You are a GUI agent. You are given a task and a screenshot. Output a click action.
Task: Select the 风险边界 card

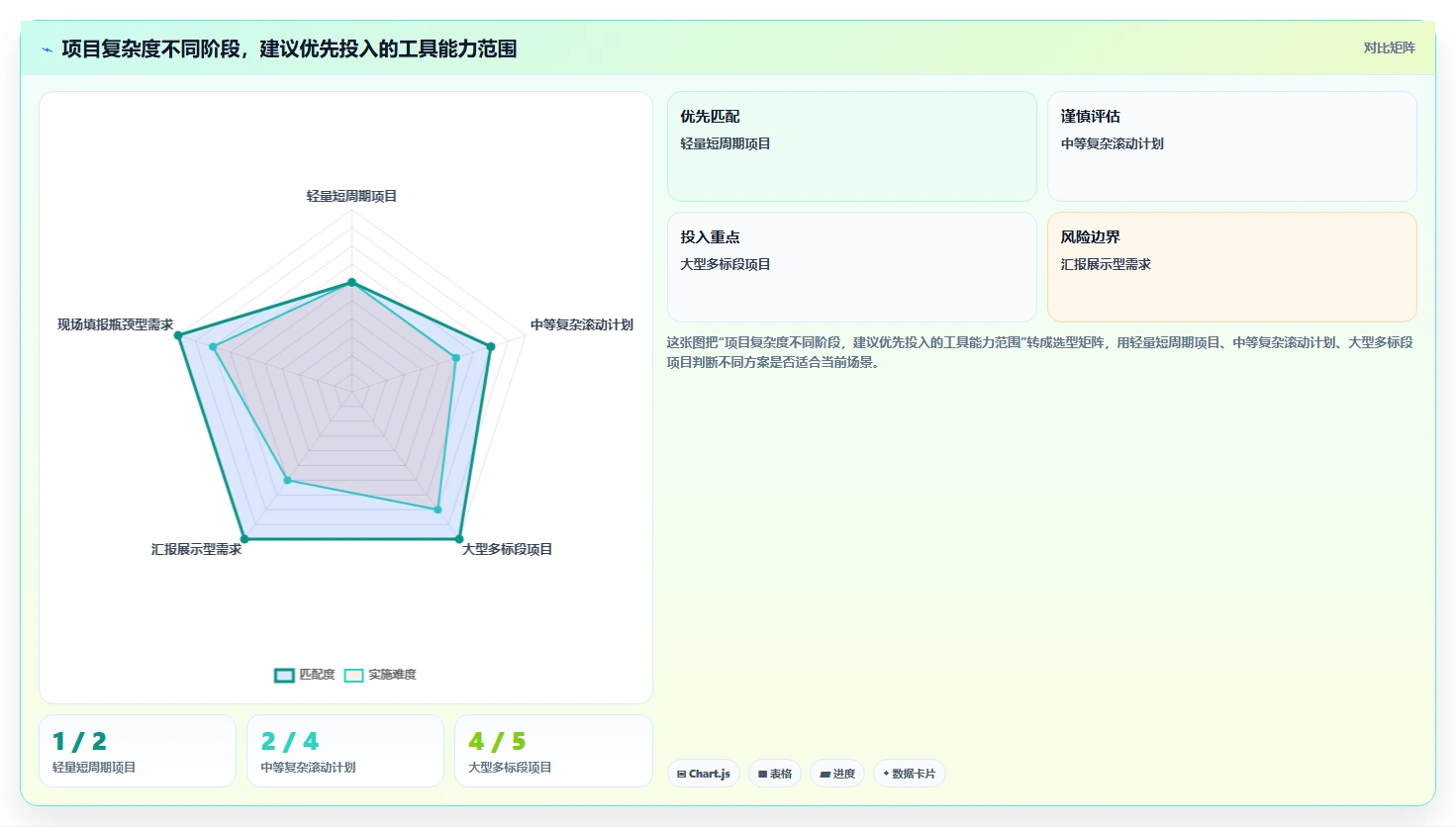[x=1231, y=267]
